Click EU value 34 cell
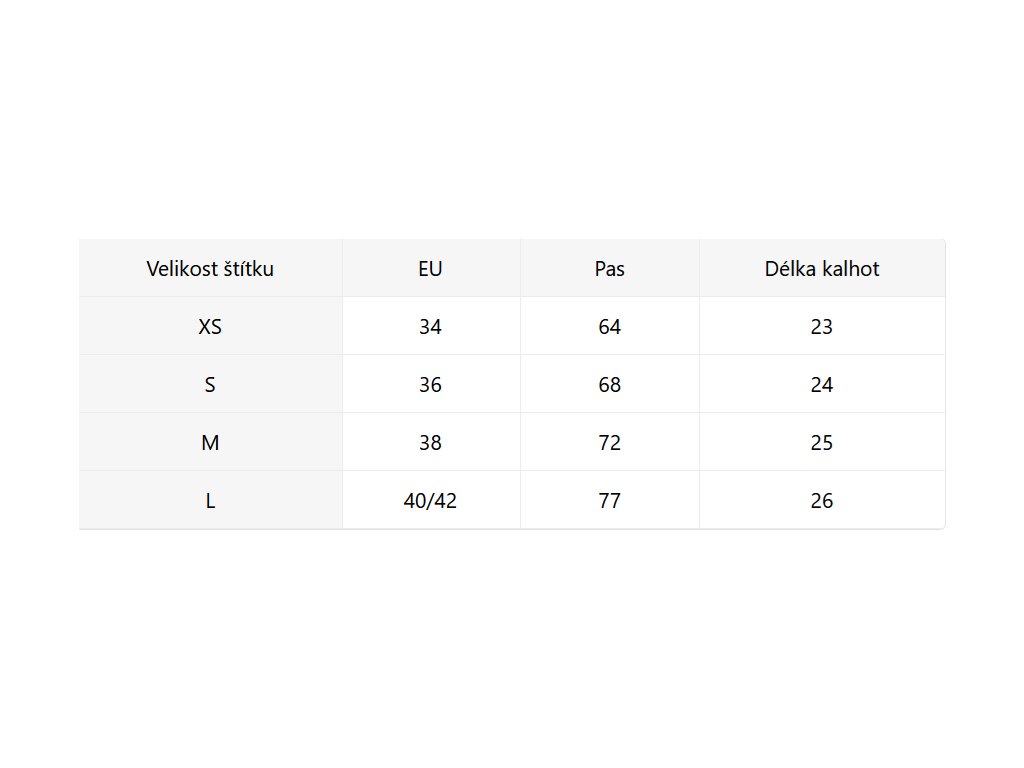This screenshot has width=1024, height=768. [430, 327]
